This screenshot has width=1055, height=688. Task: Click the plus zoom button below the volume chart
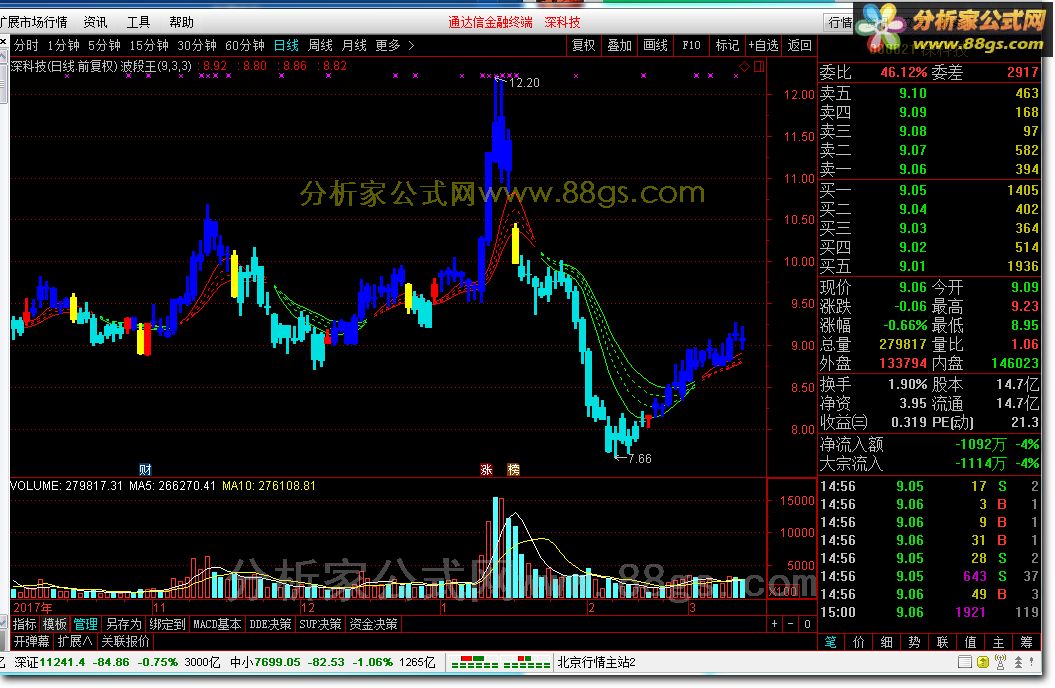[x=774, y=624]
